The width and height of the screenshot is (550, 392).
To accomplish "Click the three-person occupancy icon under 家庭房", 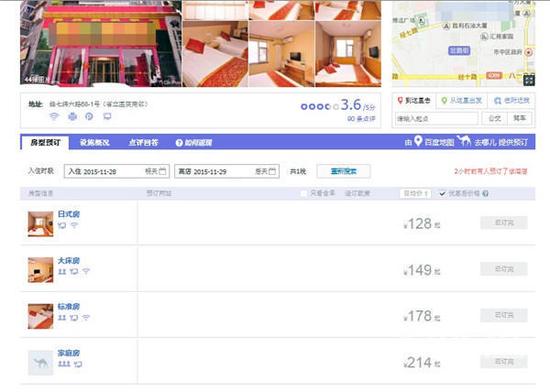I will (64, 364).
